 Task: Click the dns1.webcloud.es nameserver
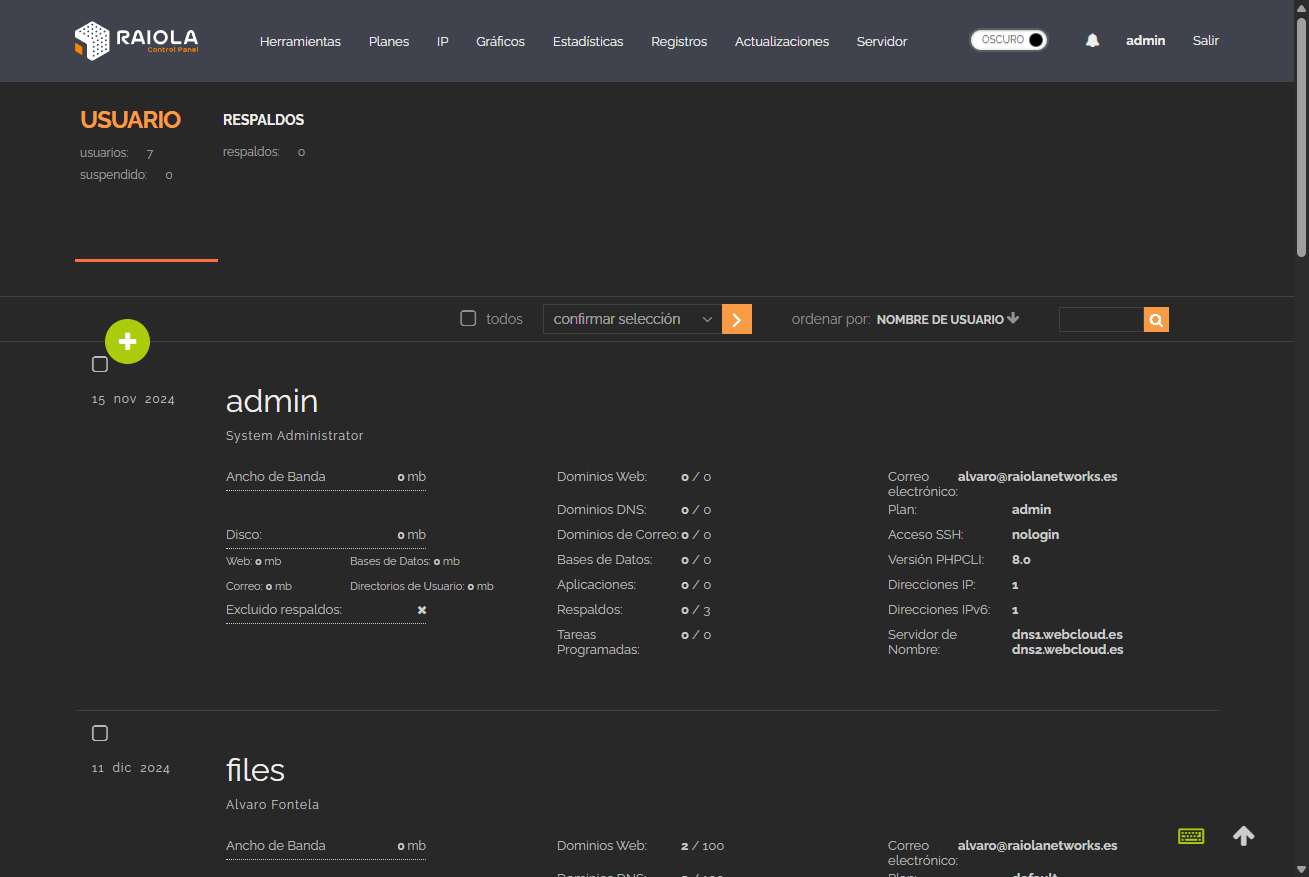tap(1067, 635)
